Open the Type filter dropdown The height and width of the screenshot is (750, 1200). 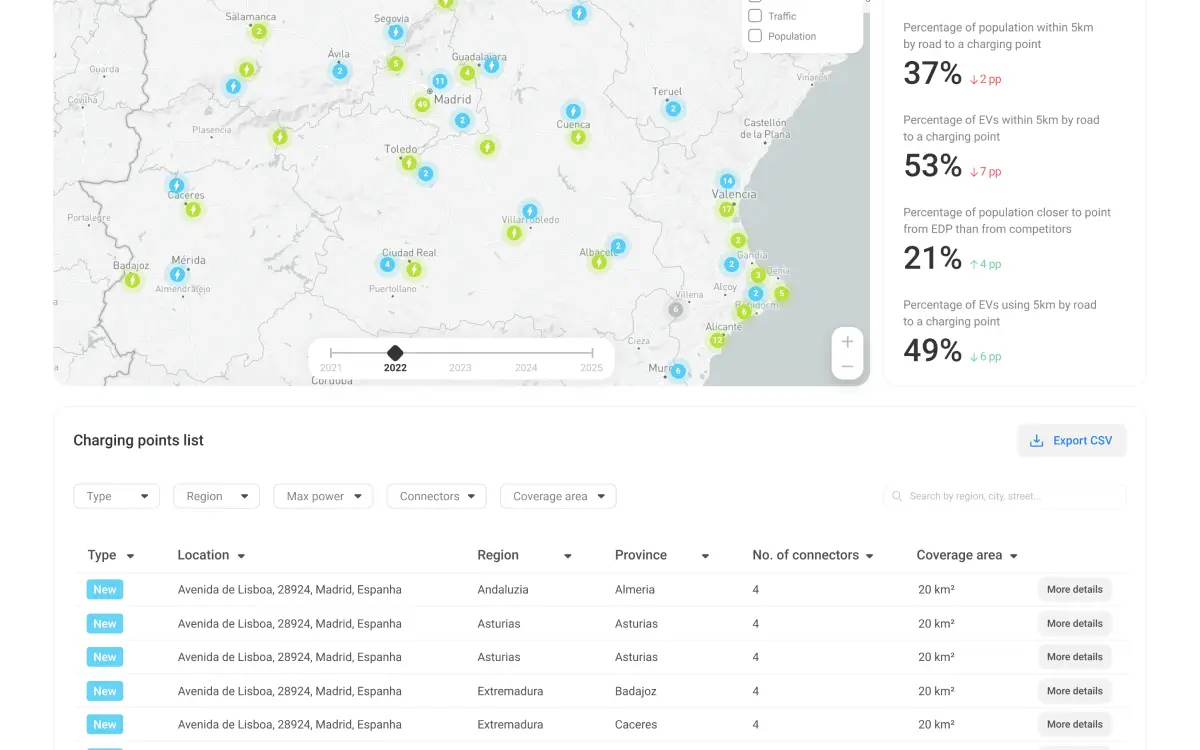click(x=117, y=496)
